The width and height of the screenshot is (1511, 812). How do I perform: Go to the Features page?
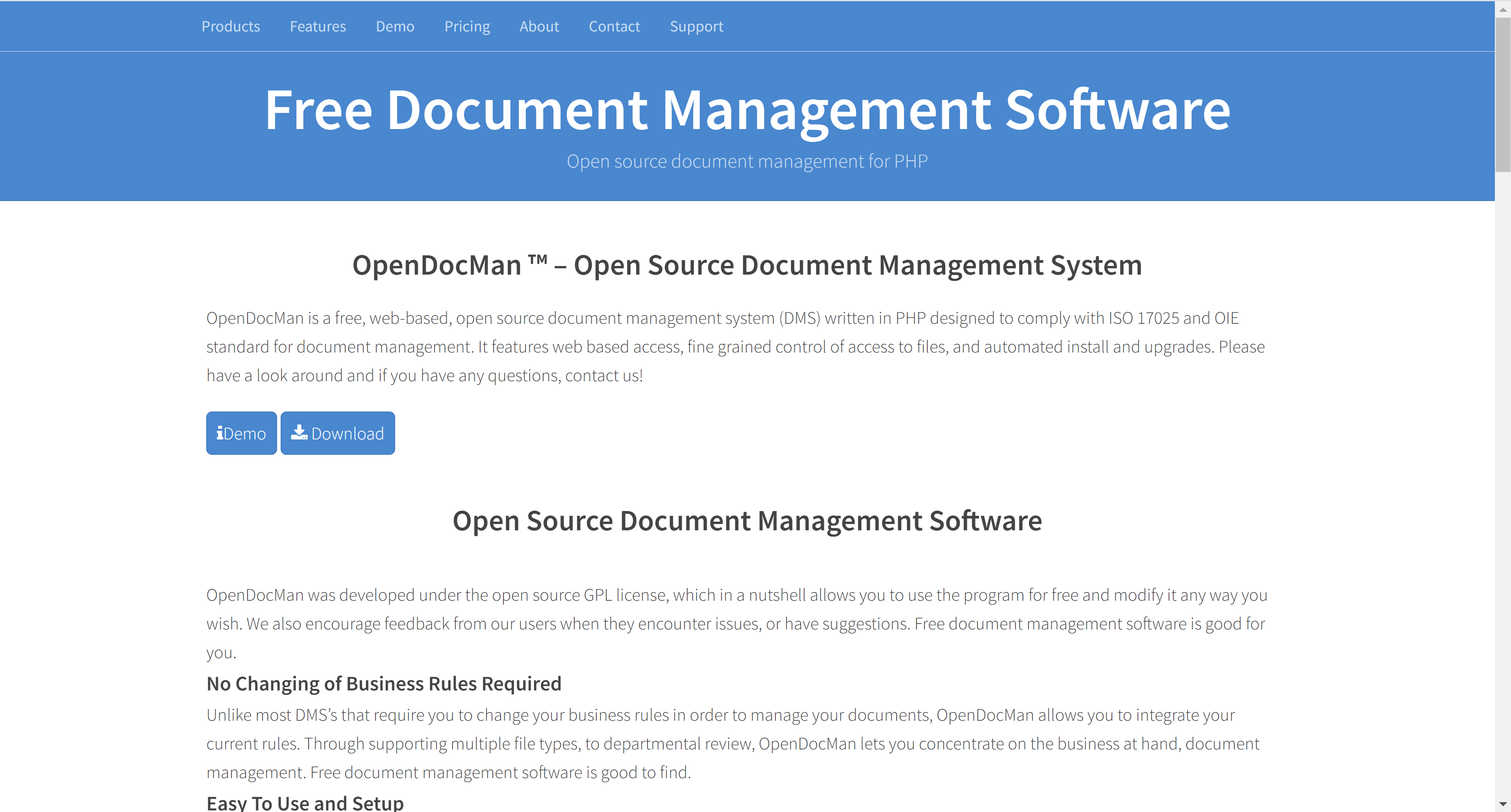(317, 26)
